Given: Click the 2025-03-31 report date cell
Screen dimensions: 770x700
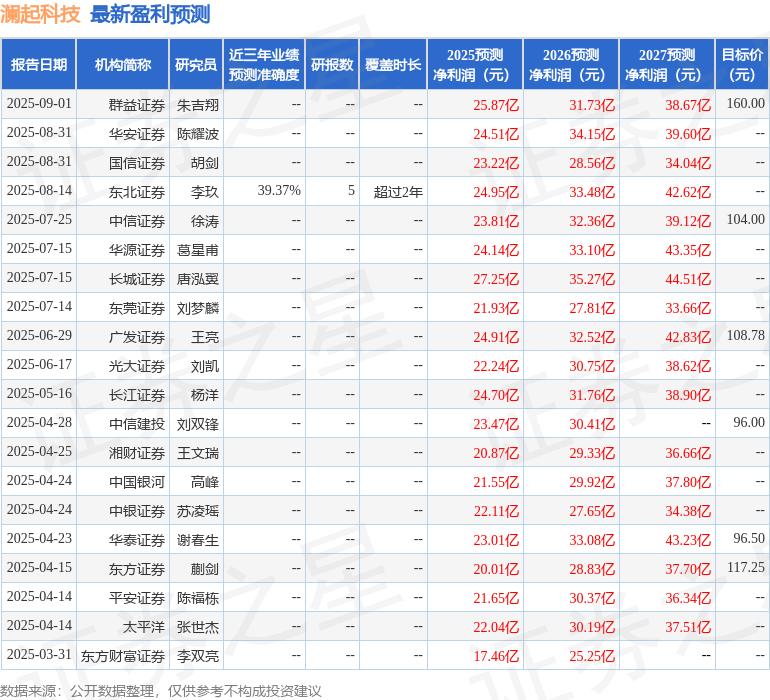Looking at the screenshot, I should tap(39, 656).
